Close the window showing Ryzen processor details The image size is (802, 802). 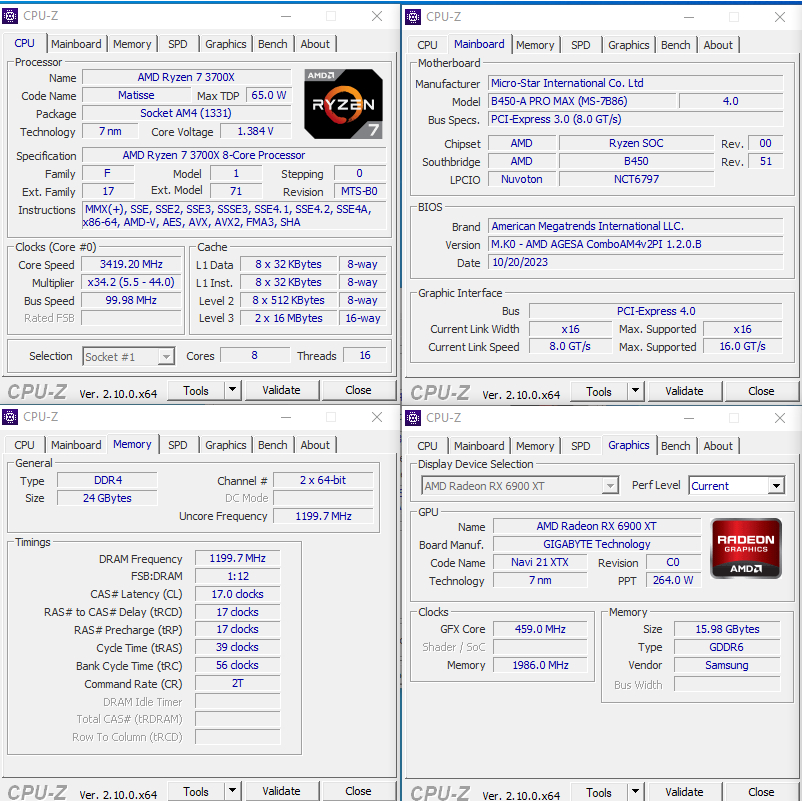377,16
